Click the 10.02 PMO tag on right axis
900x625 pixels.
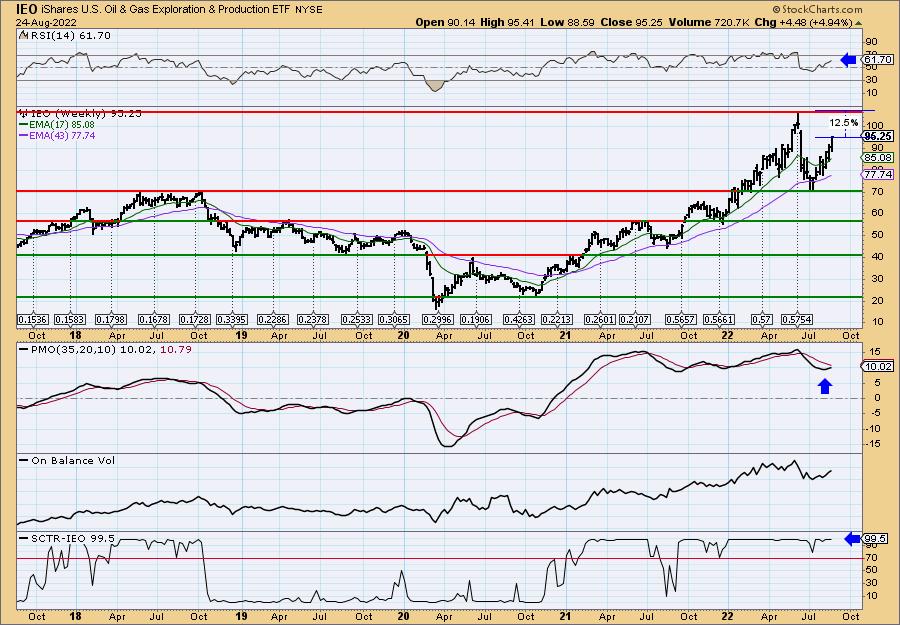point(878,366)
